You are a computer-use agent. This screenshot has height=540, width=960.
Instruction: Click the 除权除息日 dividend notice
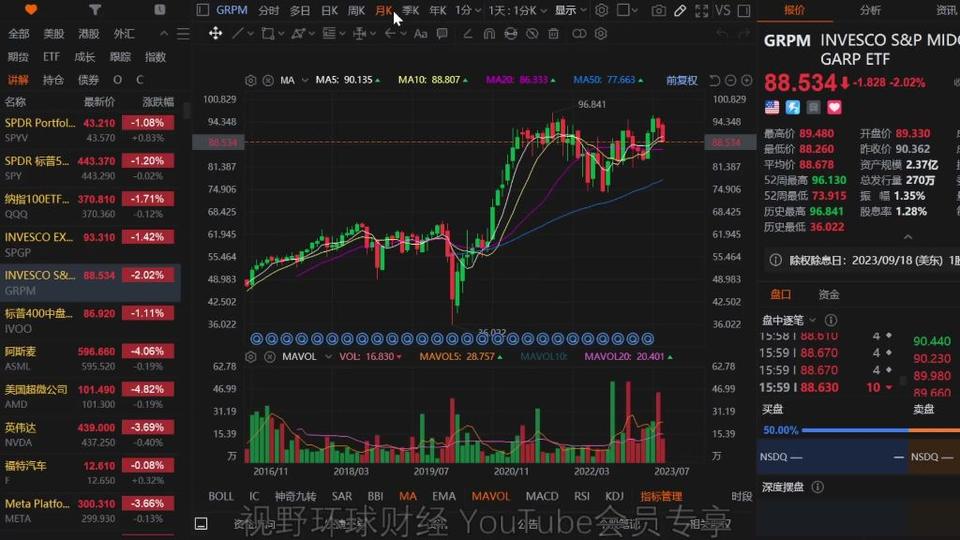coord(863,260)
